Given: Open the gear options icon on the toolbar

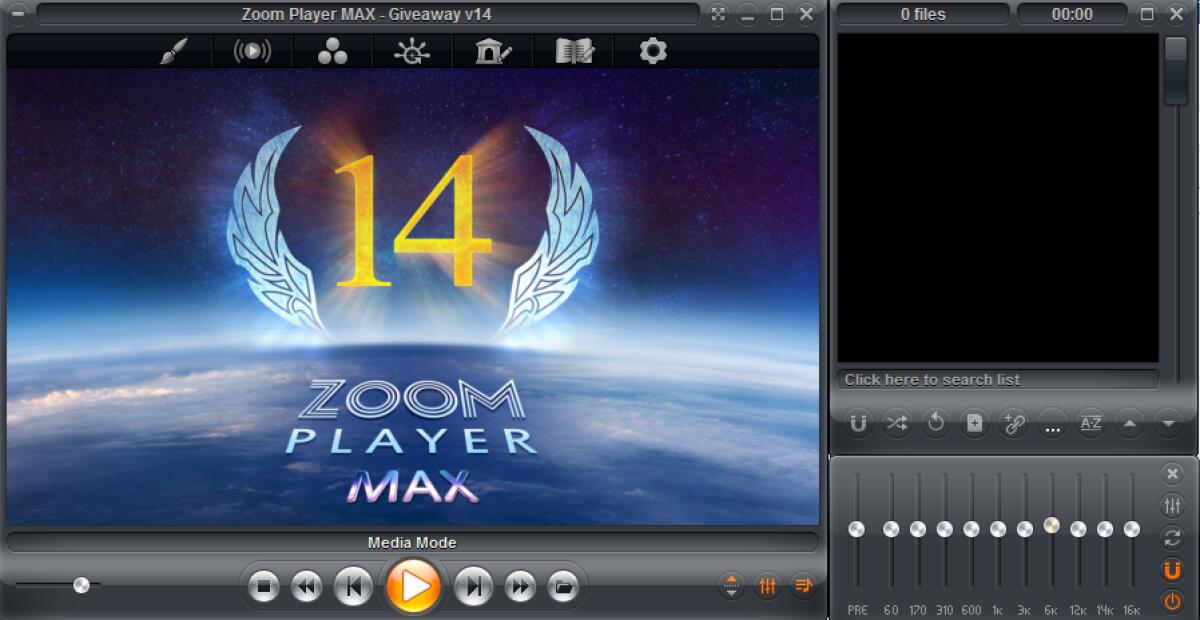Looking at the screenshot, I should click(x=651, y=51).
